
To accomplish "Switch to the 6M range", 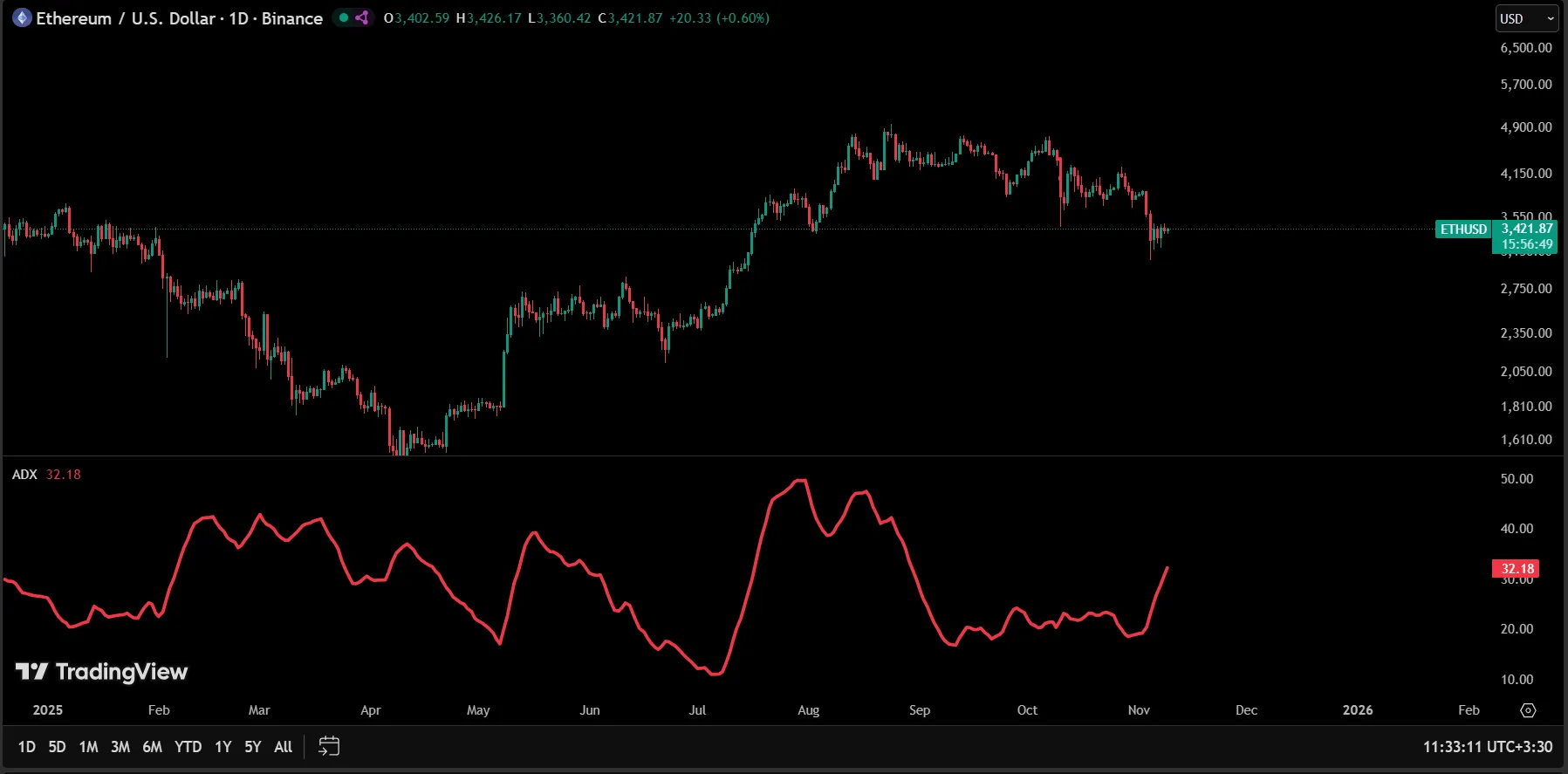I will 152,747.
